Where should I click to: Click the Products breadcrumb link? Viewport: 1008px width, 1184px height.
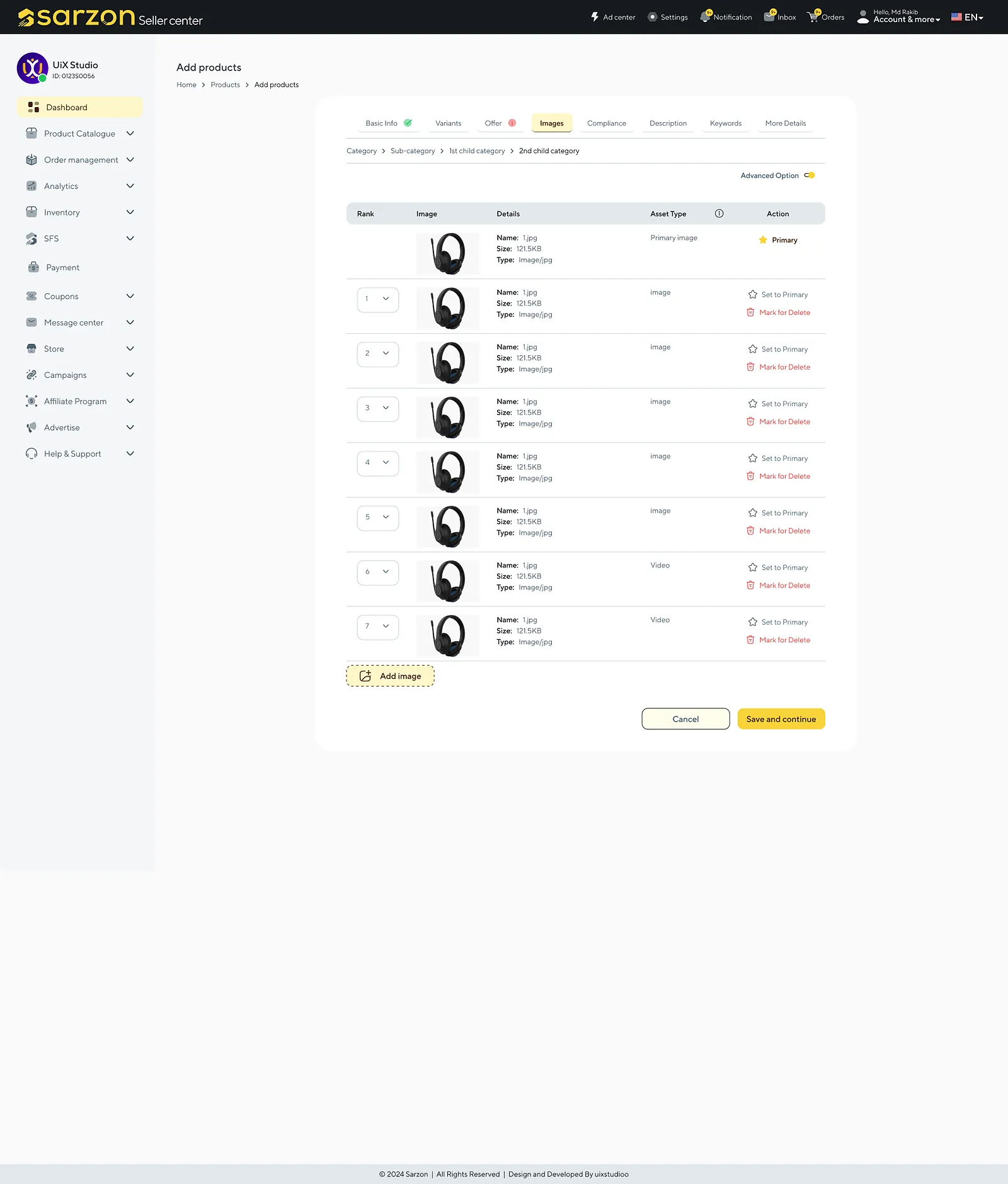pos(226,85)
